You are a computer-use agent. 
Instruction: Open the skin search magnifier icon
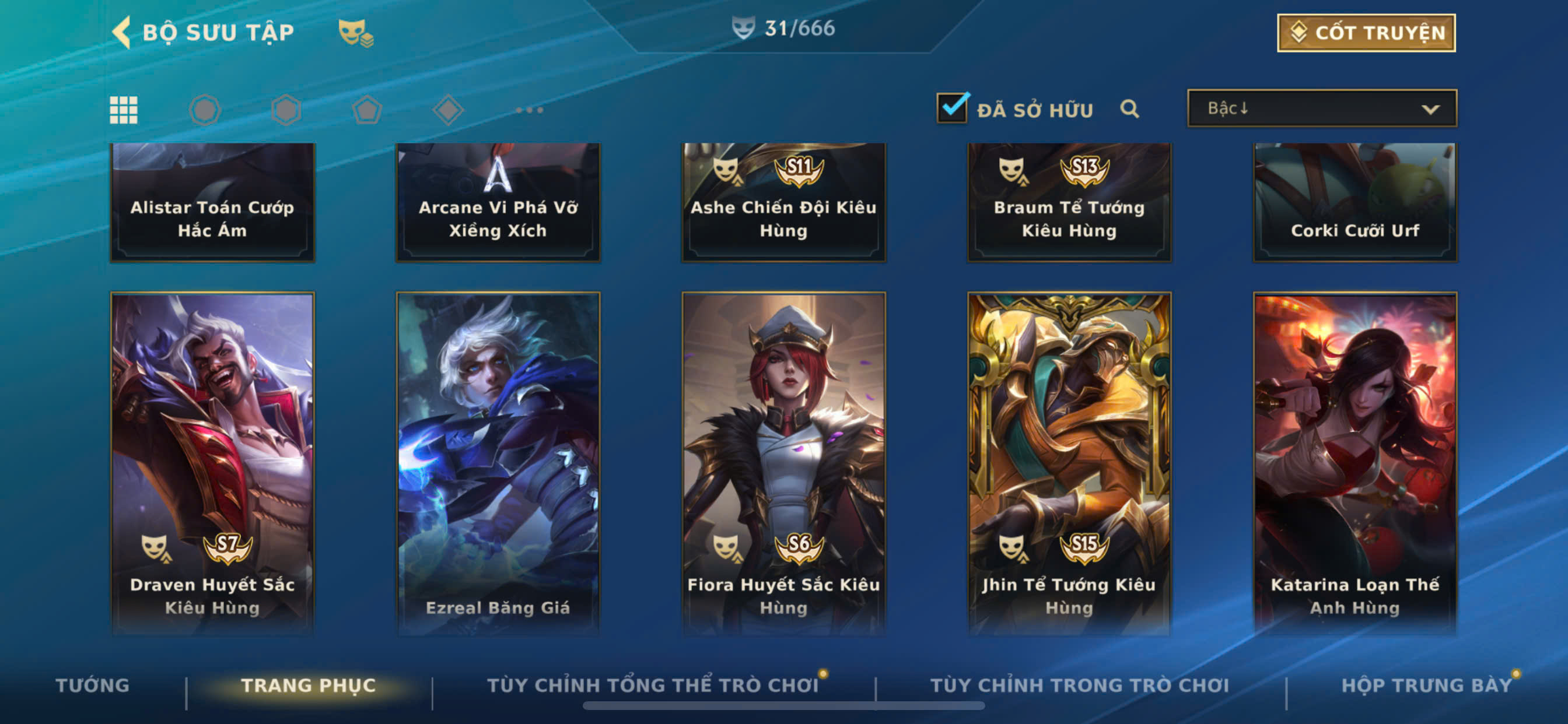[1129, 109]
